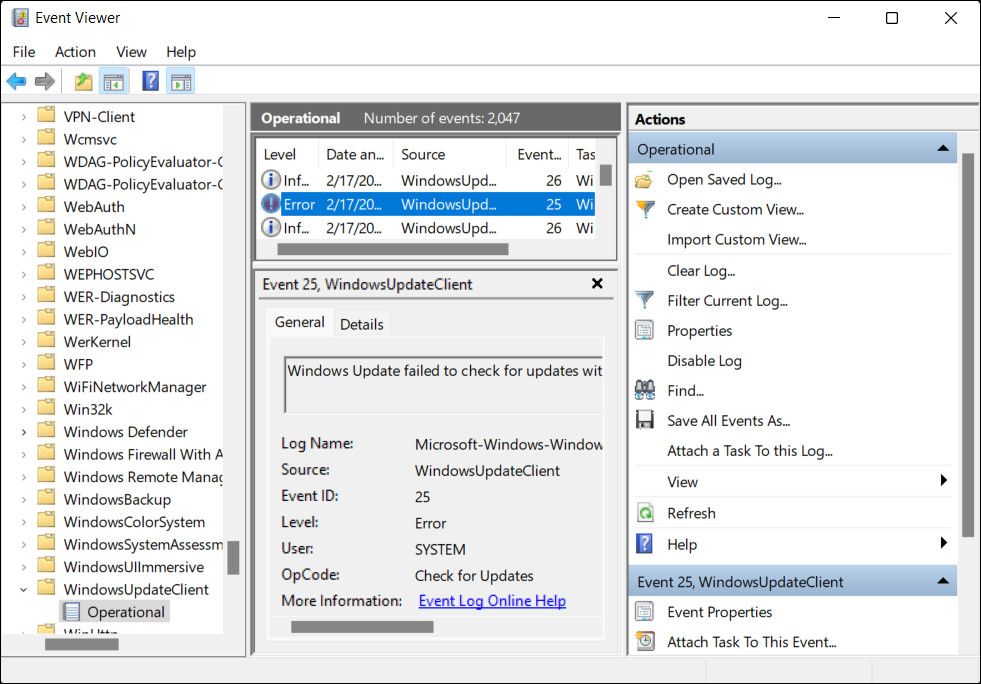Click the Operational log icon in the tree
The width and height of the screenshot is (981, 684).
[72, 611]
